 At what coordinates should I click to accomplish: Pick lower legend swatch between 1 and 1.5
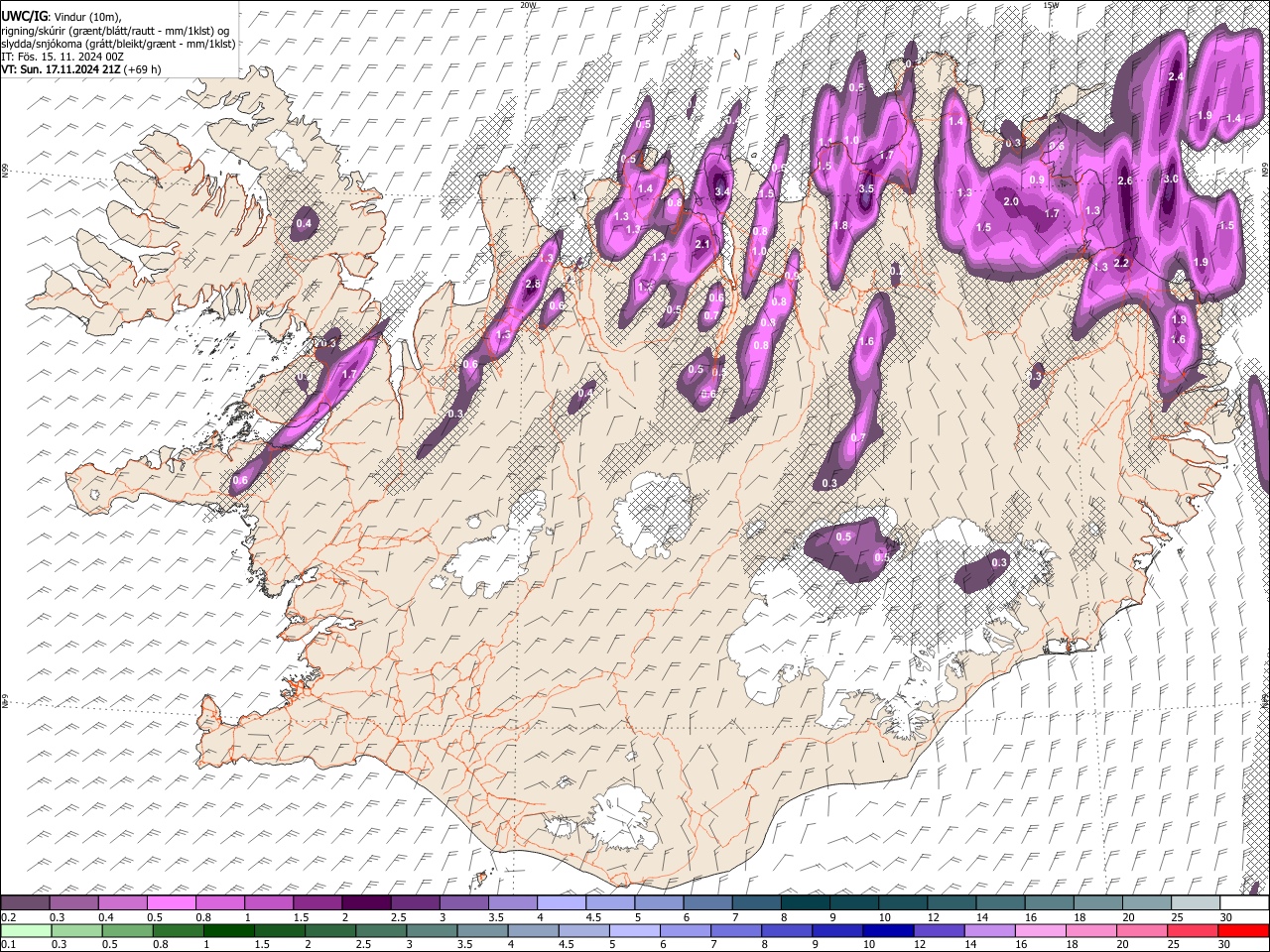click(x=229, y=930)
